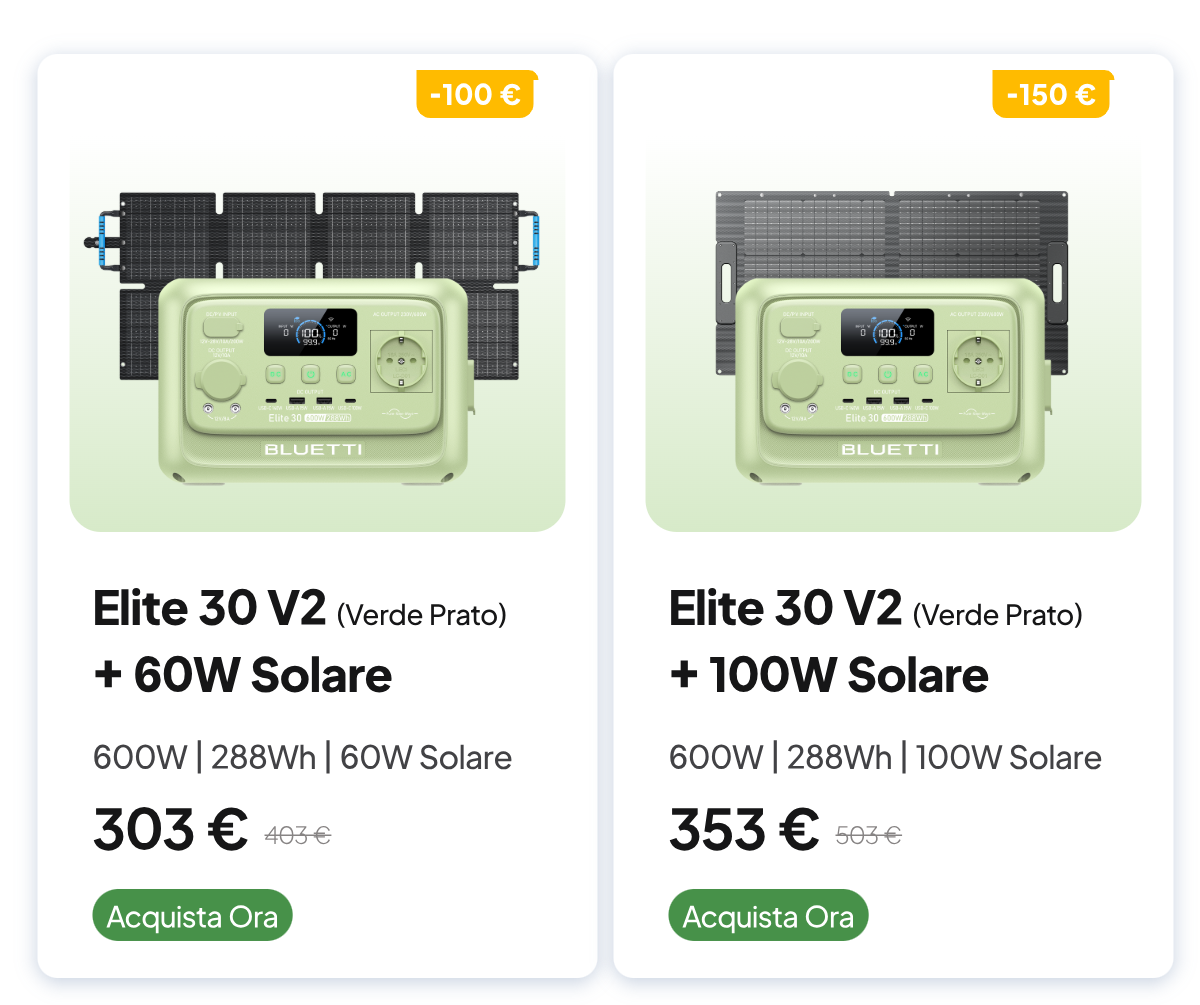Select the 600W | 288Wh | 100W Solare specs text
1200x1005 pixels.
[885, 758]
